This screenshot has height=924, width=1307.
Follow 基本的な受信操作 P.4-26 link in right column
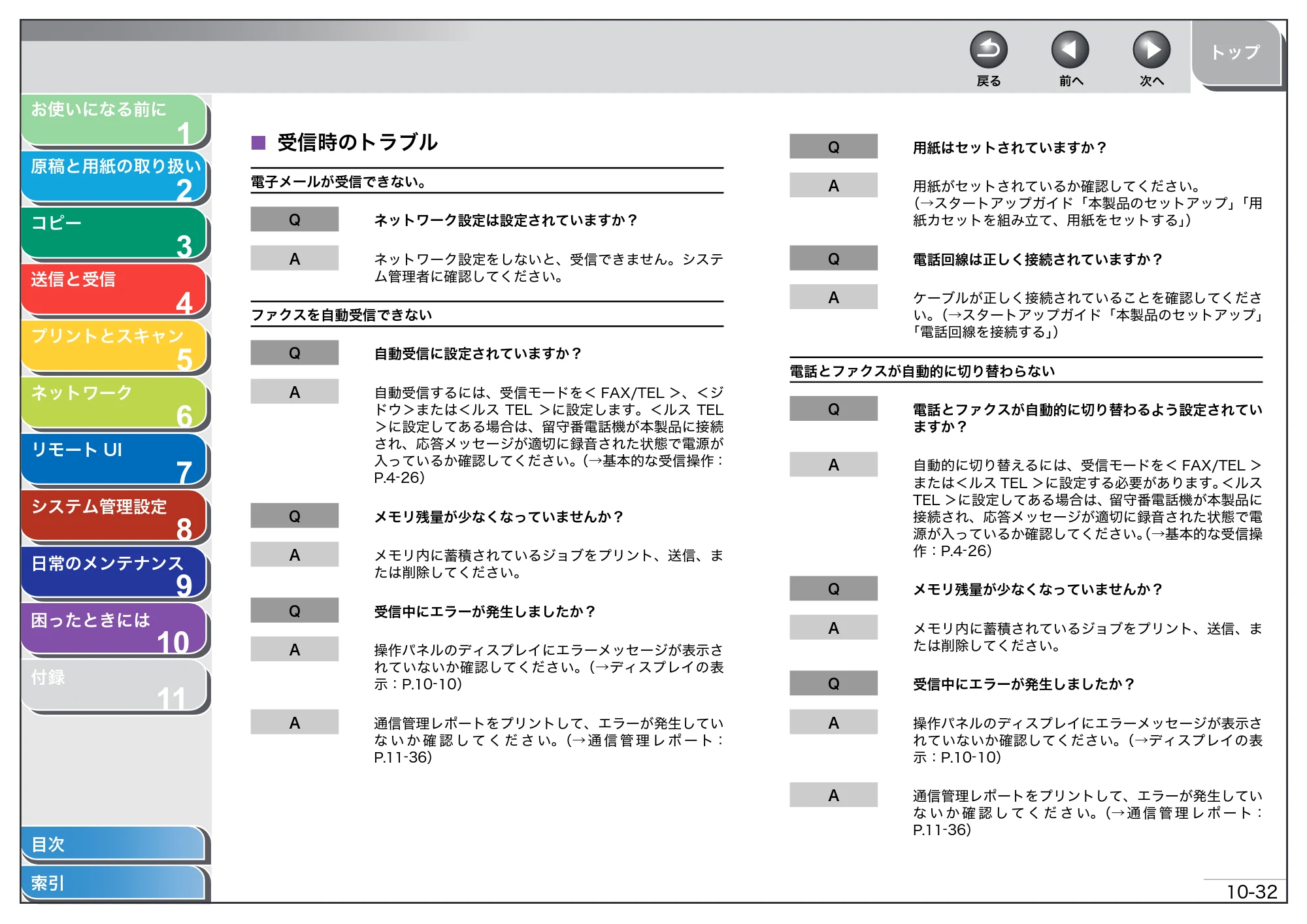point(1088,542)
